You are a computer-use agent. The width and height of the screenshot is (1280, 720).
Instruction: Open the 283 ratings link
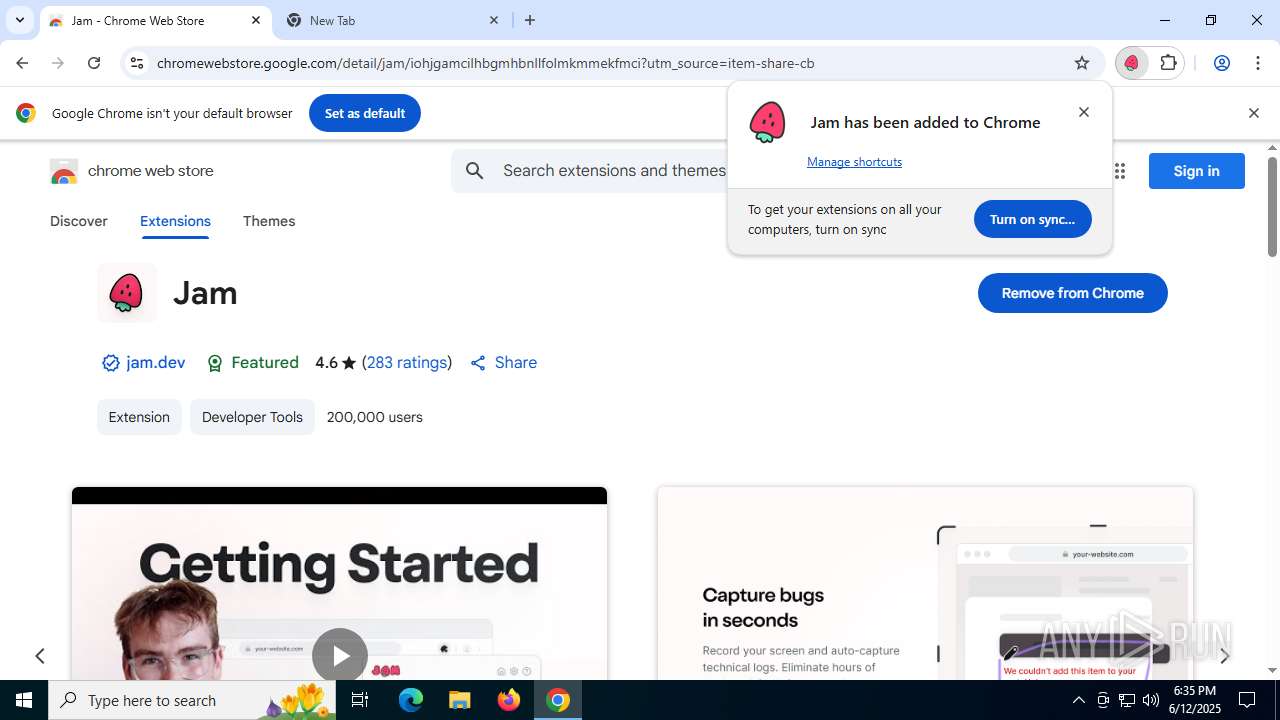tap(407, 363)
